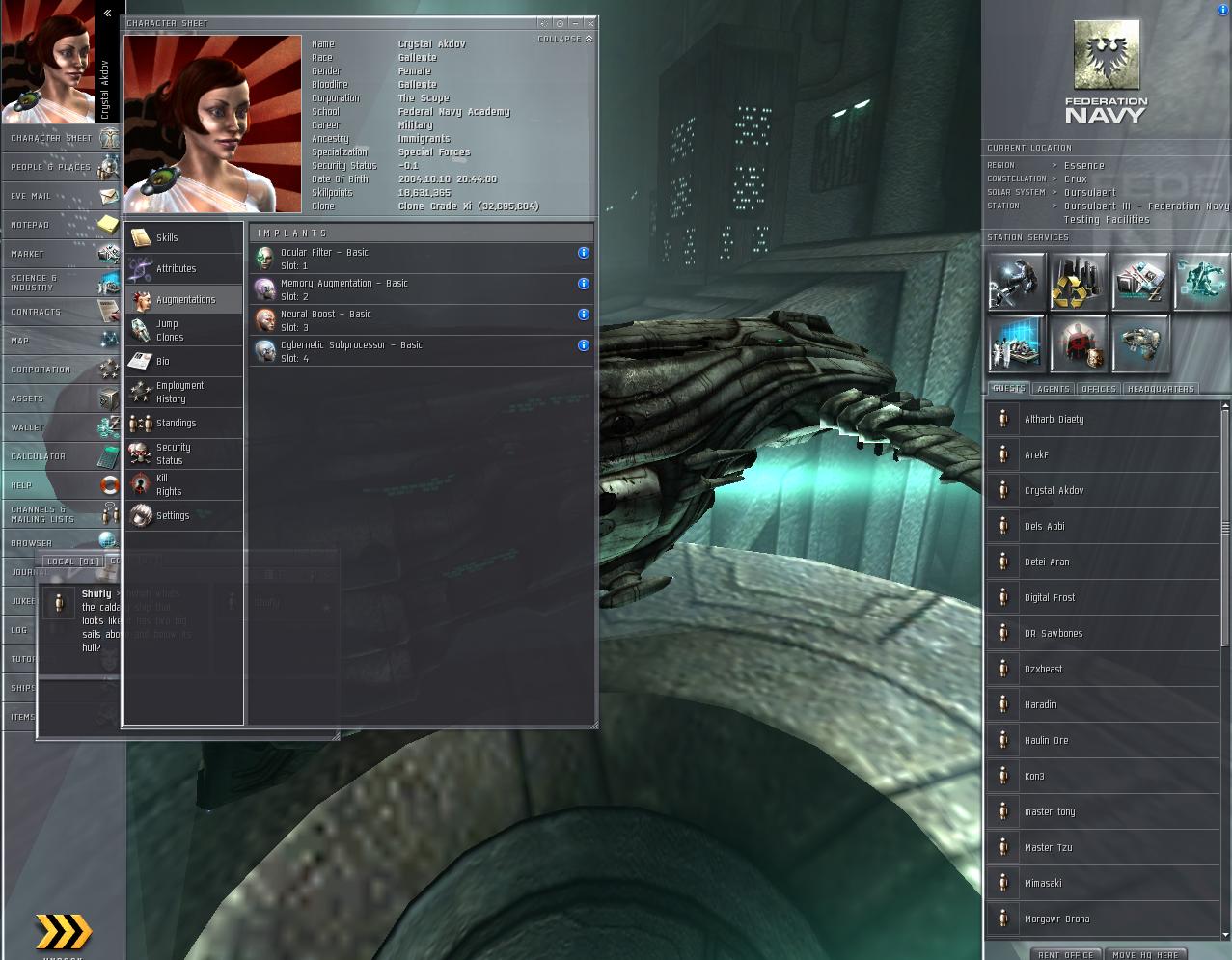
Task: Open Contracts from the sidebar
Action: [x=62, y=312]
